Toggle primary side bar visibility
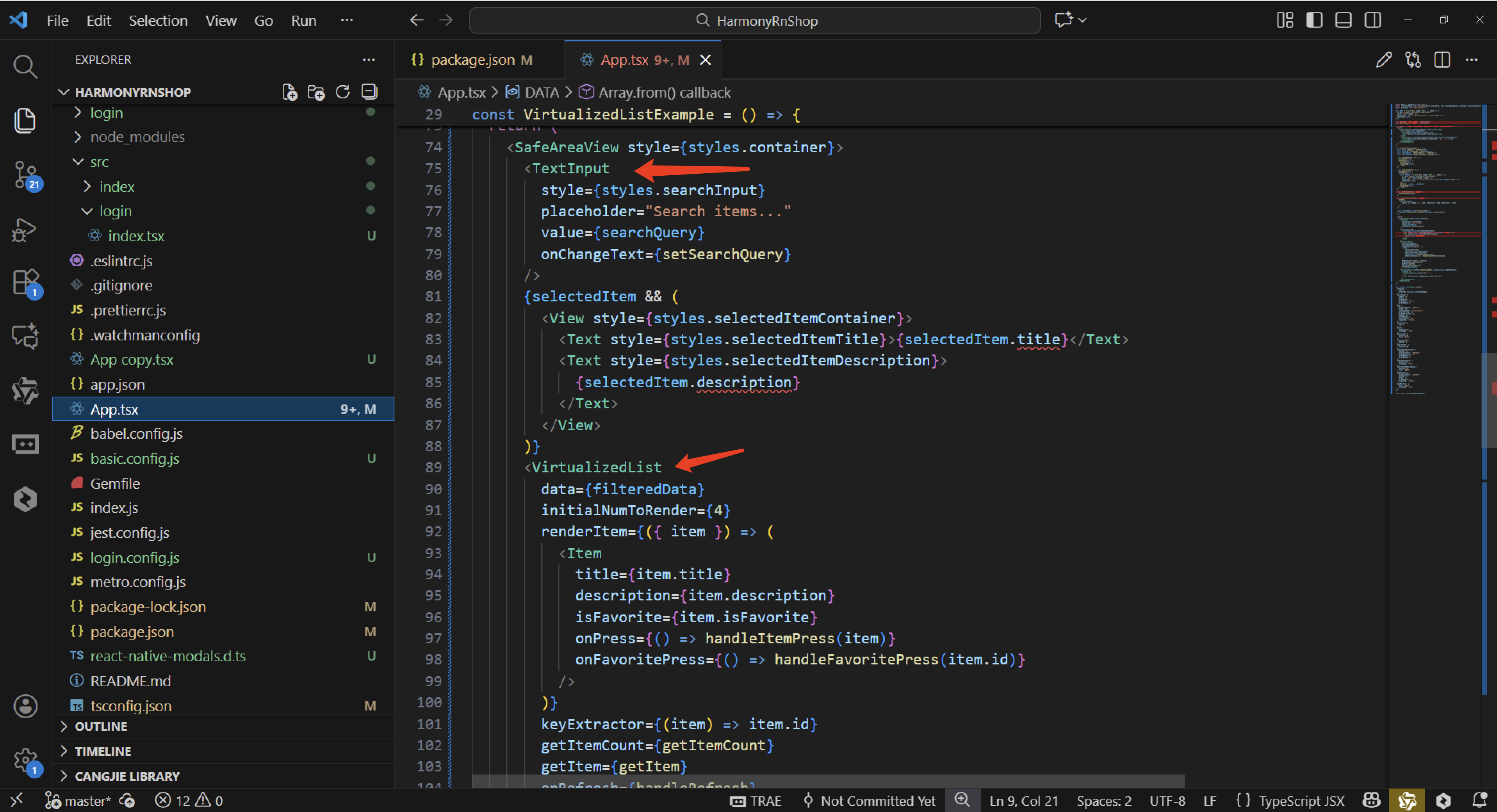 click(x=1314, y=20)
